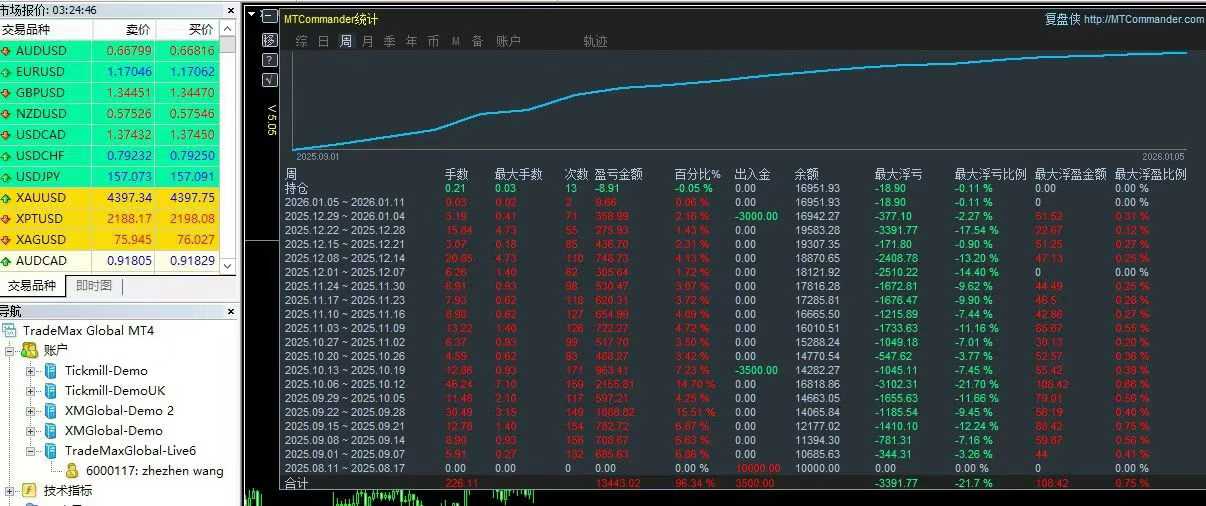Screen dimensions: 1206x506
Task: Expand the XMGlobal-Demo 2 node
Action: (30, 411)
